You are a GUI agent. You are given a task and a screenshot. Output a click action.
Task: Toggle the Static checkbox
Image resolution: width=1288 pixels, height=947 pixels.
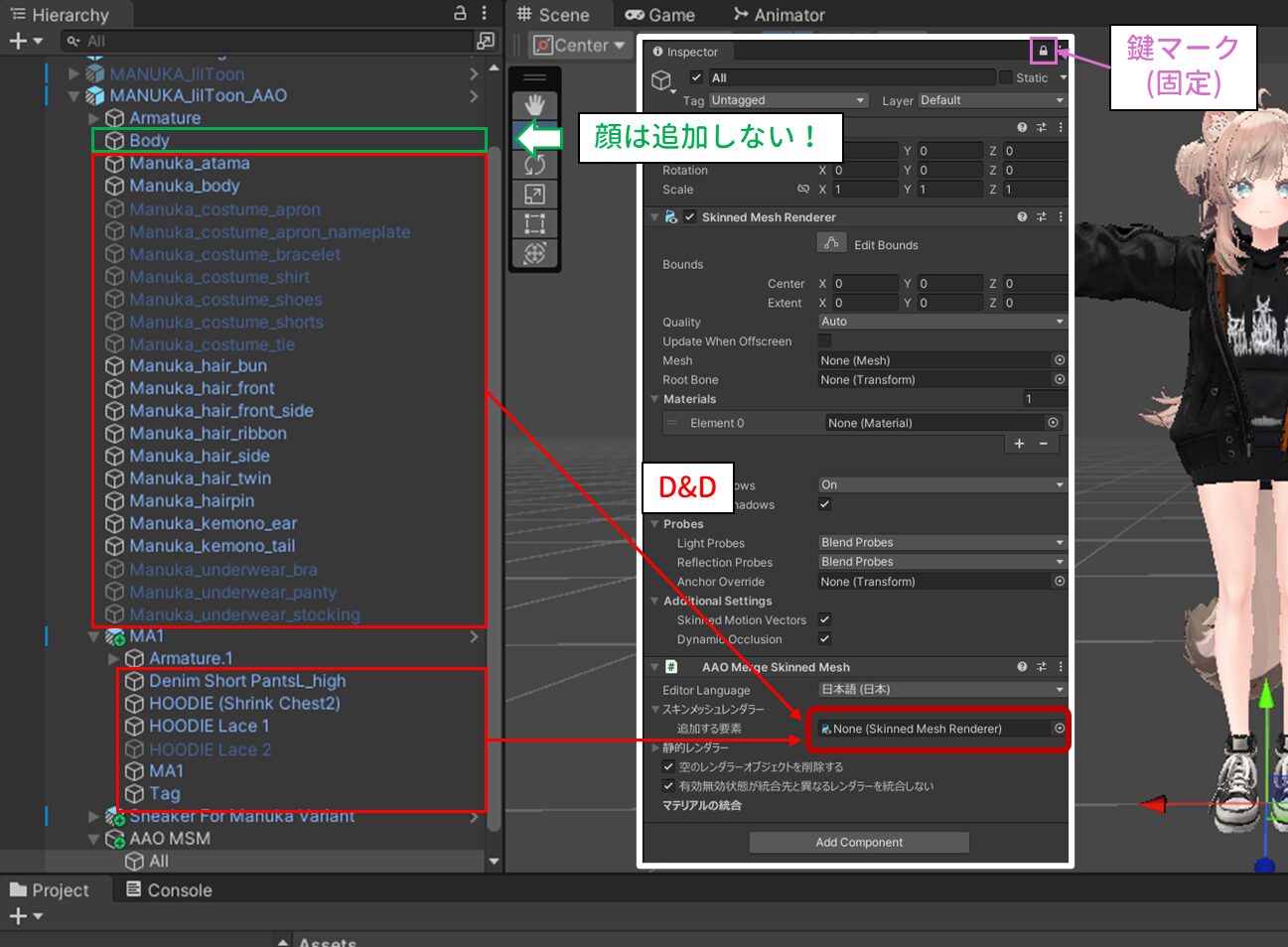coord(1006,77)
